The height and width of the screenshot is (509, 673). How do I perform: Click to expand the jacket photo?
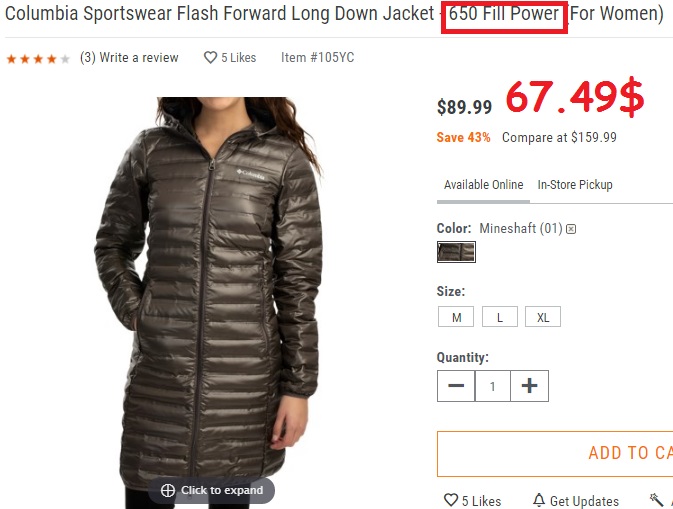click(x=212, y=490)
